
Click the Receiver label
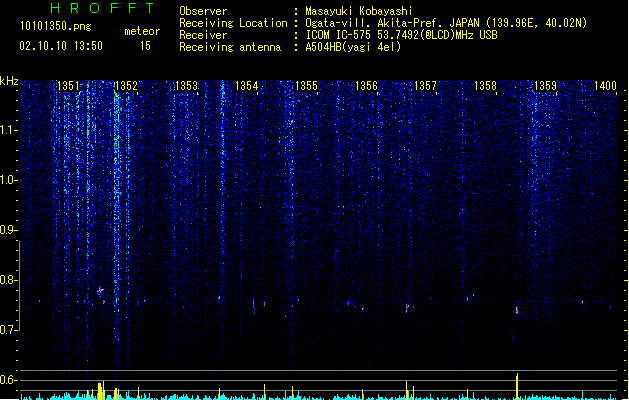pos(203,35)
